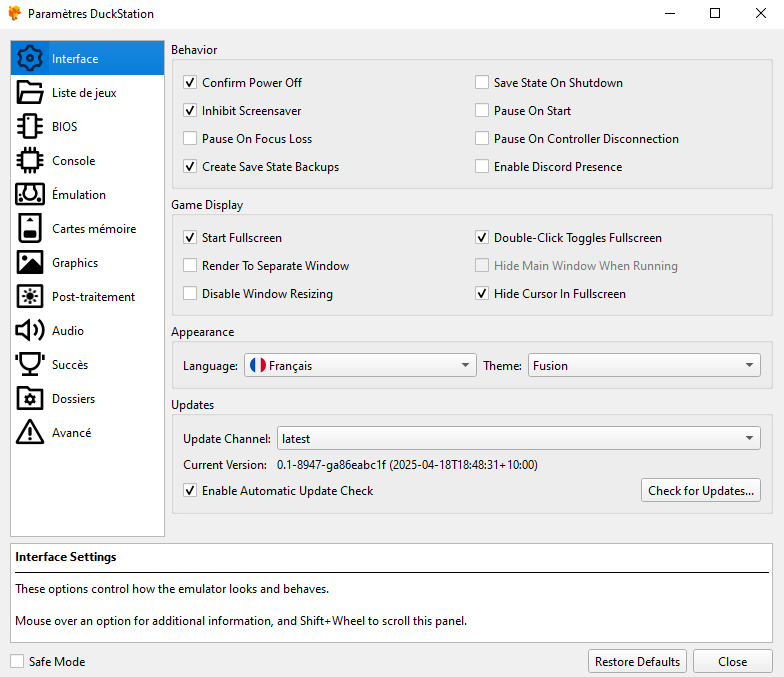Image resolution: width=784 pixels, height=677 pixels.
Task: Click the BIOS chip icon
Action: click(x=30, y=126)
